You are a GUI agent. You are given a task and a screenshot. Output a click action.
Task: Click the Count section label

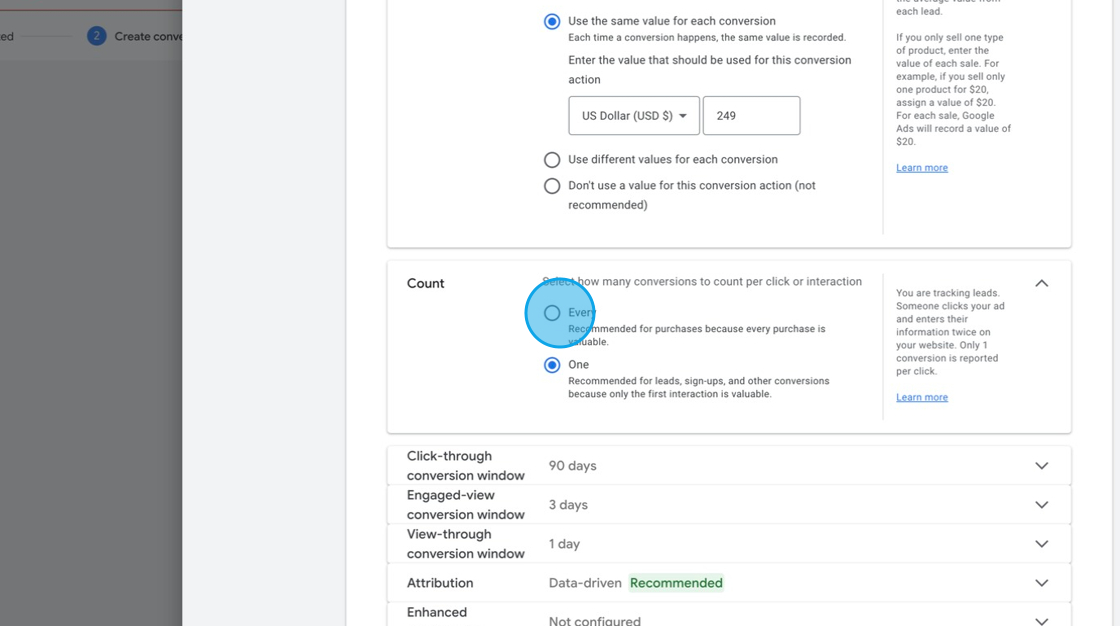(x=425, y=283)
